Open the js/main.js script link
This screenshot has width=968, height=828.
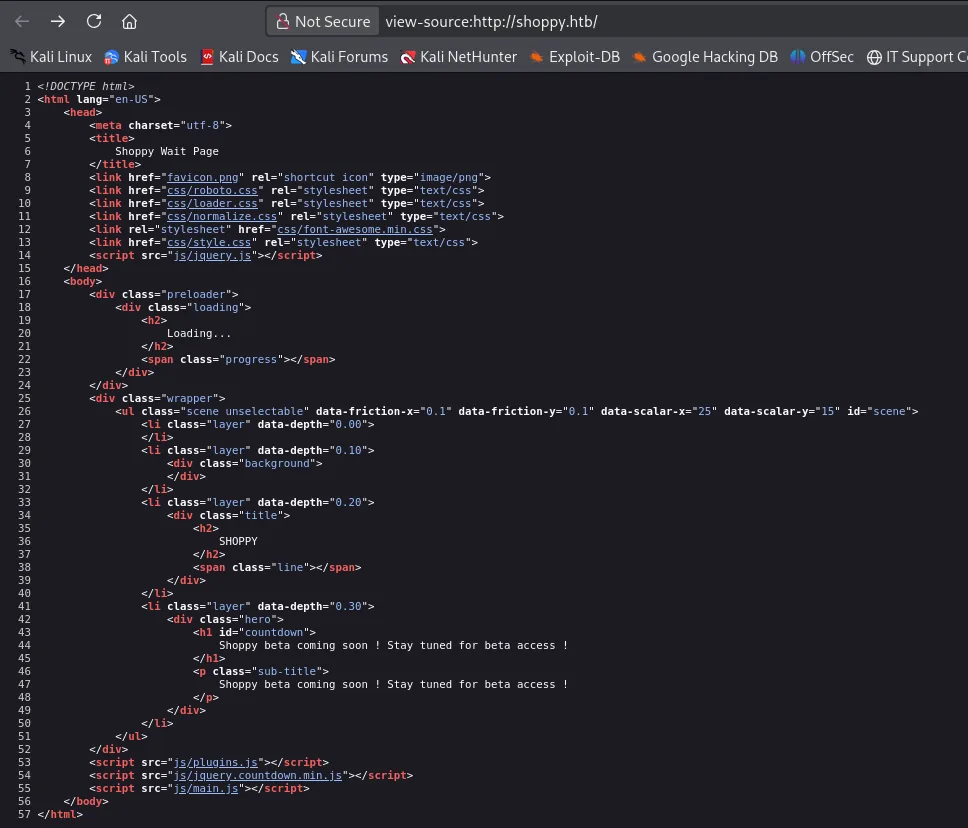[206, 788]
